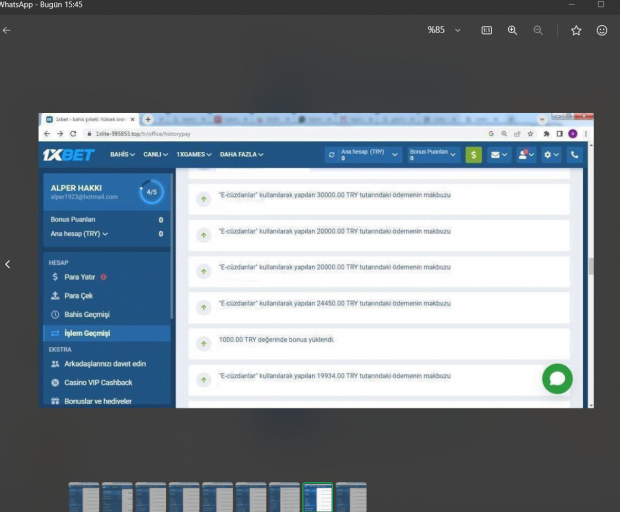620x512 pixels.
Task: Click the 1XBET logo
Action: 68,155
